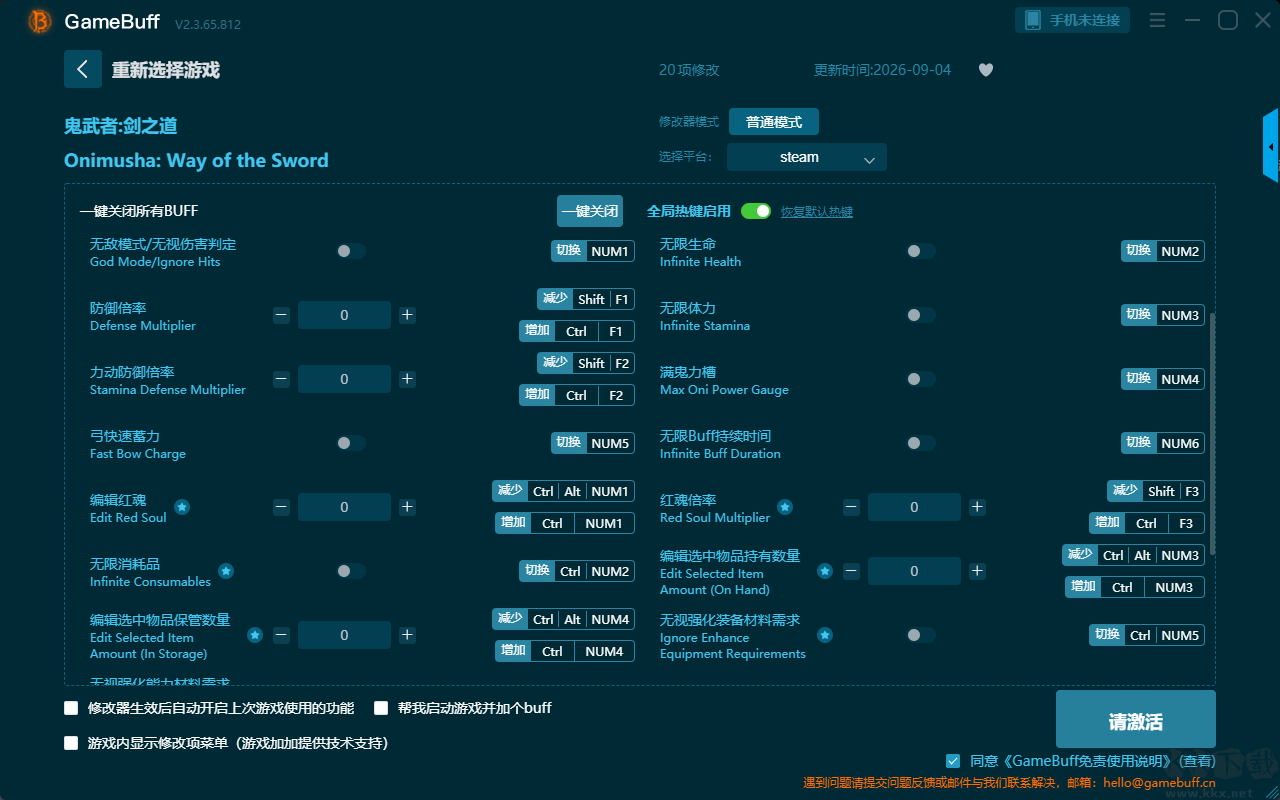
Task: Toggle Fast Bow Charge switch
Action: tap(351, 443)
